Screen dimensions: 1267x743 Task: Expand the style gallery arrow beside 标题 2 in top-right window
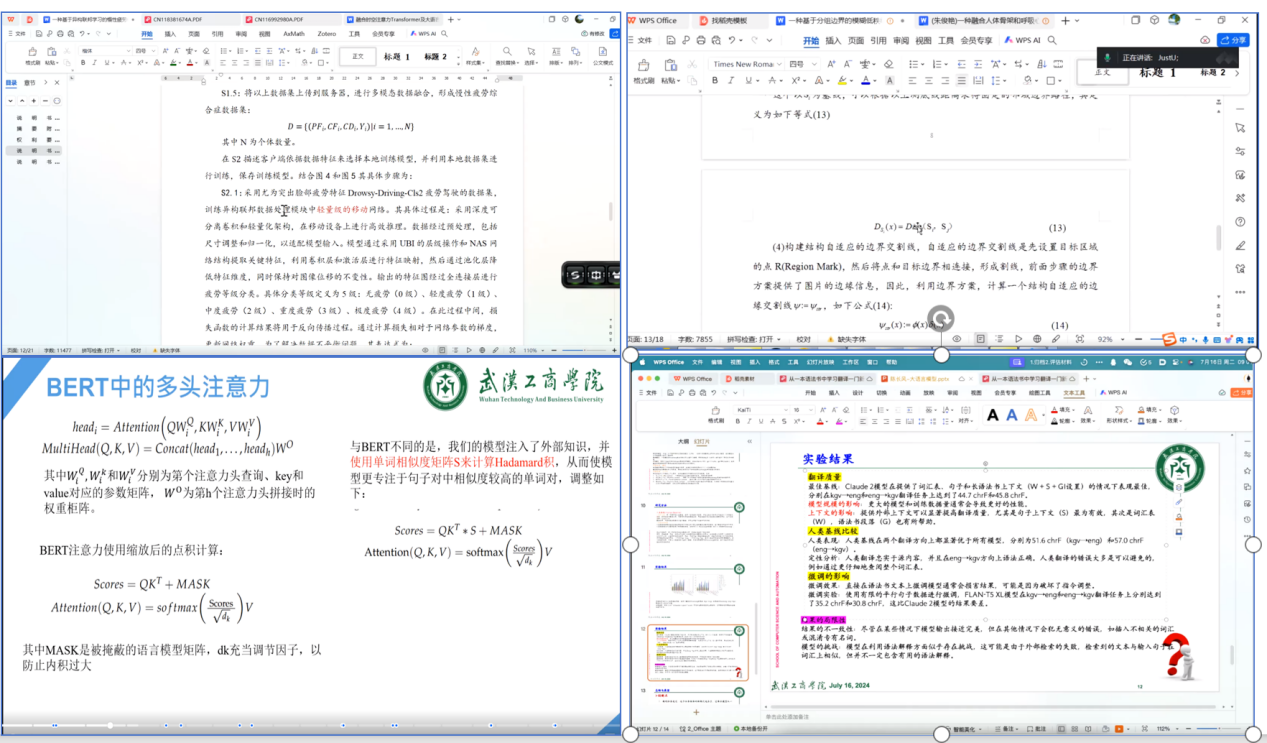(x=1237, y=72)
